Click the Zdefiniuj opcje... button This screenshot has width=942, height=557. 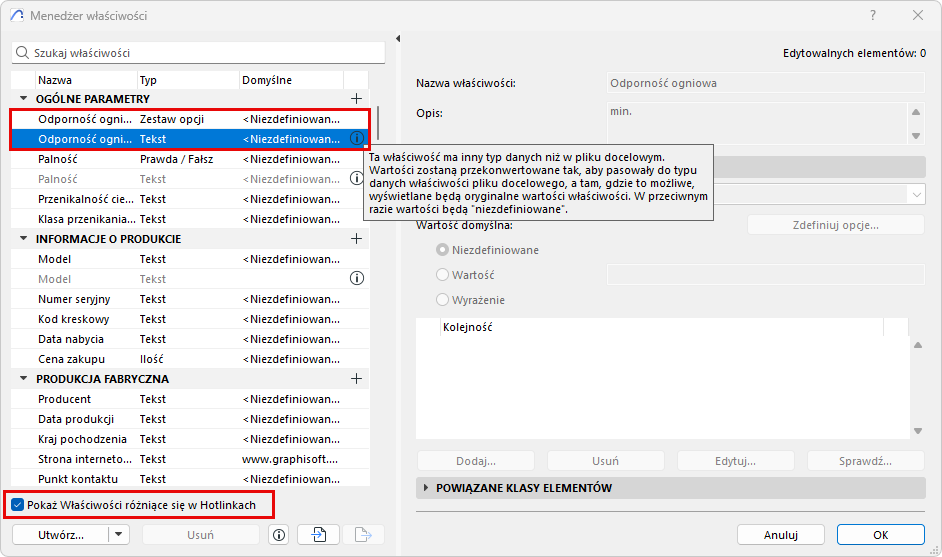tap(836, 225)
